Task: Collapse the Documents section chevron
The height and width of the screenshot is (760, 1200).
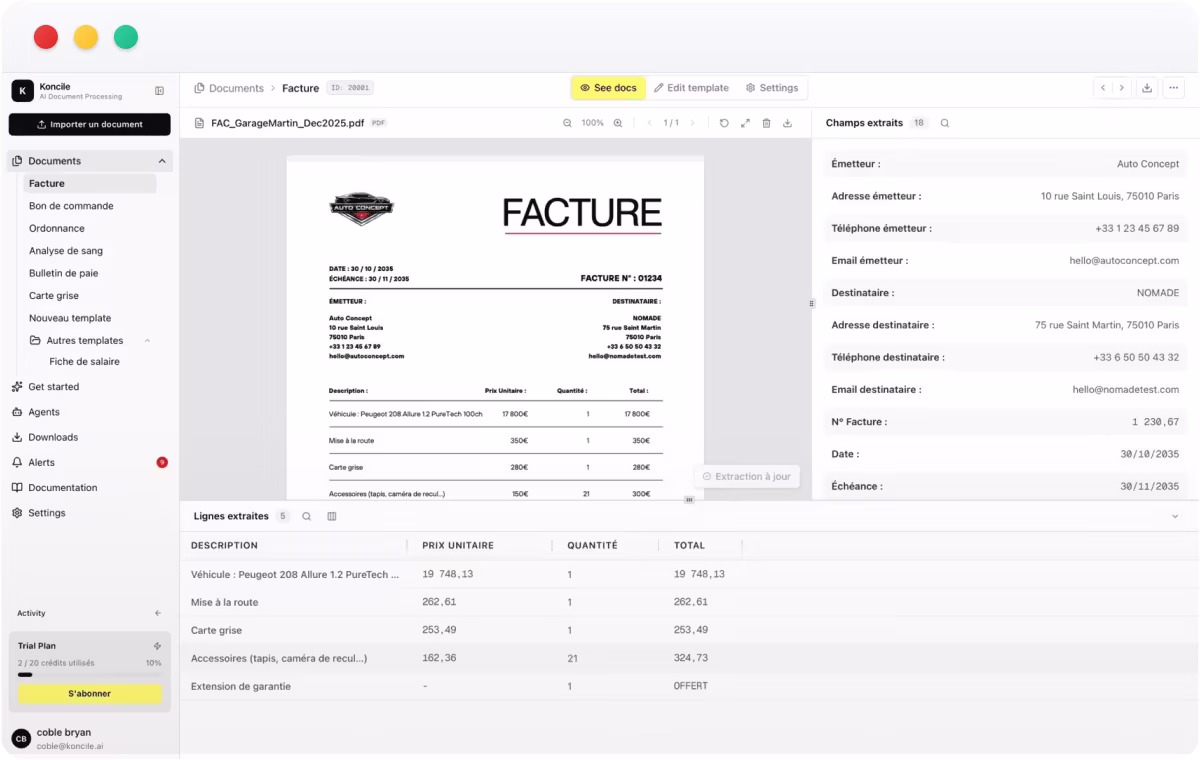Action: point(162,161)
